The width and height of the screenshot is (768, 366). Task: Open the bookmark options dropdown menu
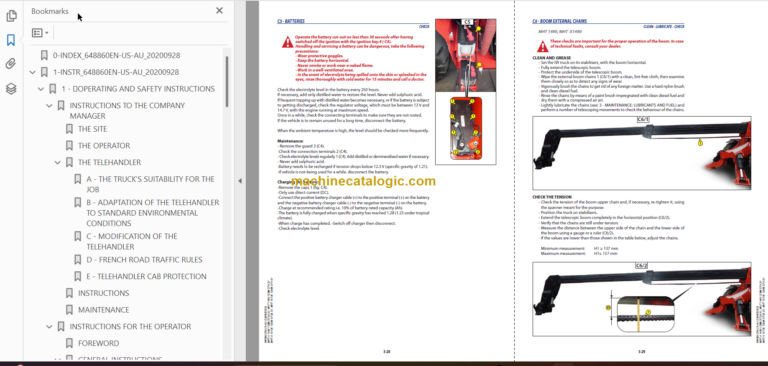(x=40, y=33)
